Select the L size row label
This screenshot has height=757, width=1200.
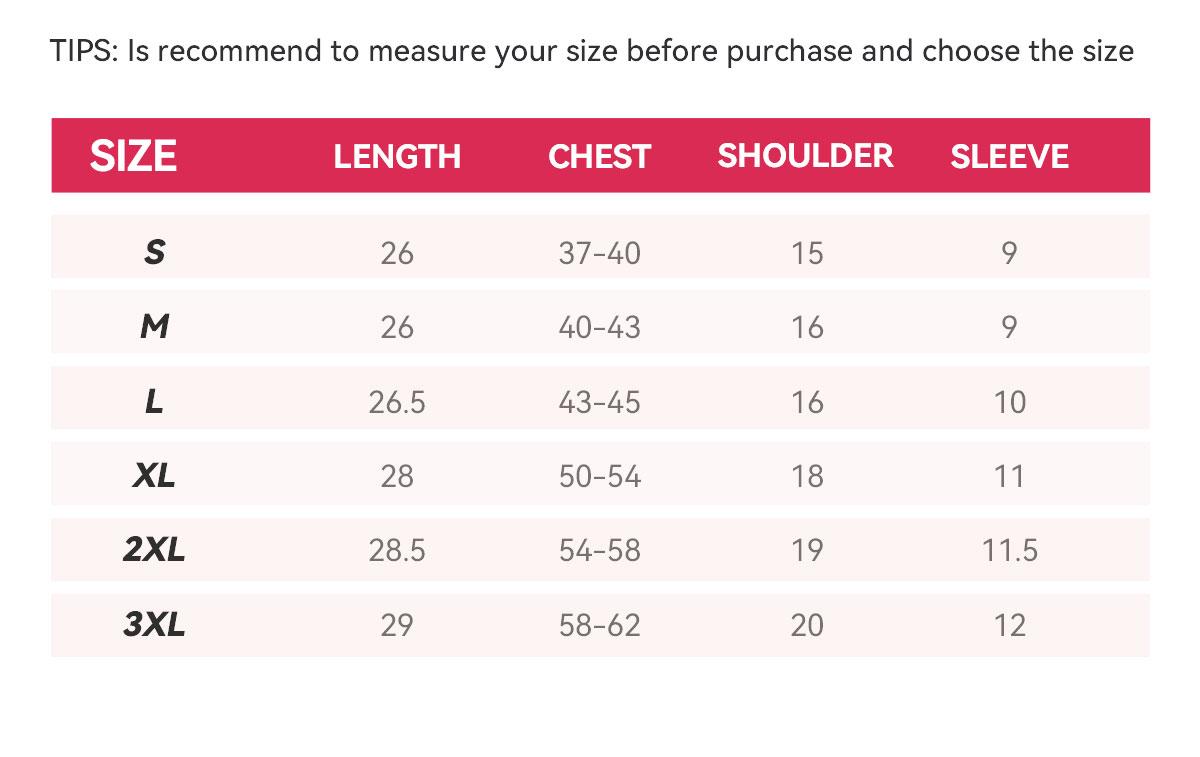tap(154, 402)
